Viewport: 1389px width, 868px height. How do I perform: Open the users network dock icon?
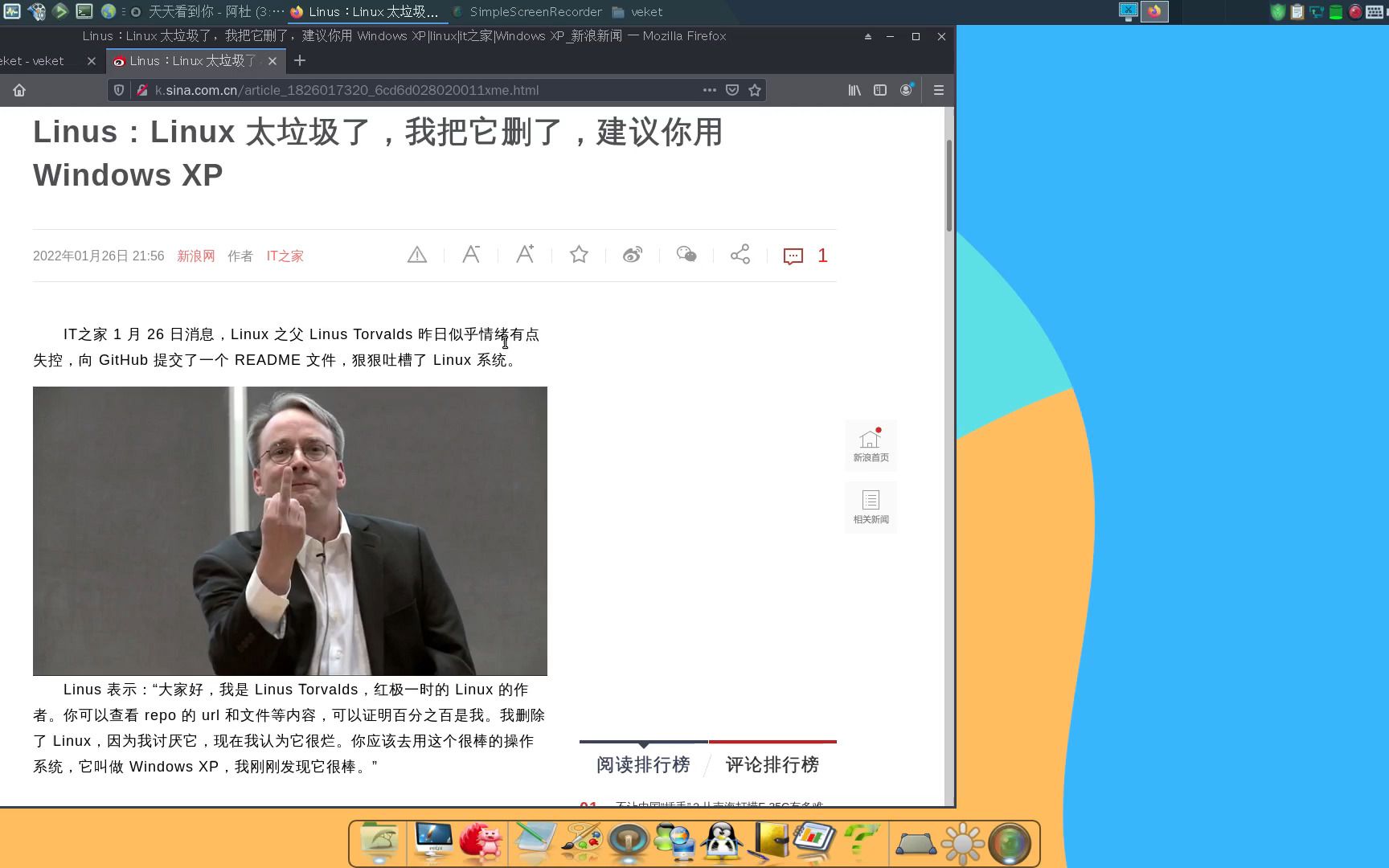pyautogui.click(x=675, y=841)
